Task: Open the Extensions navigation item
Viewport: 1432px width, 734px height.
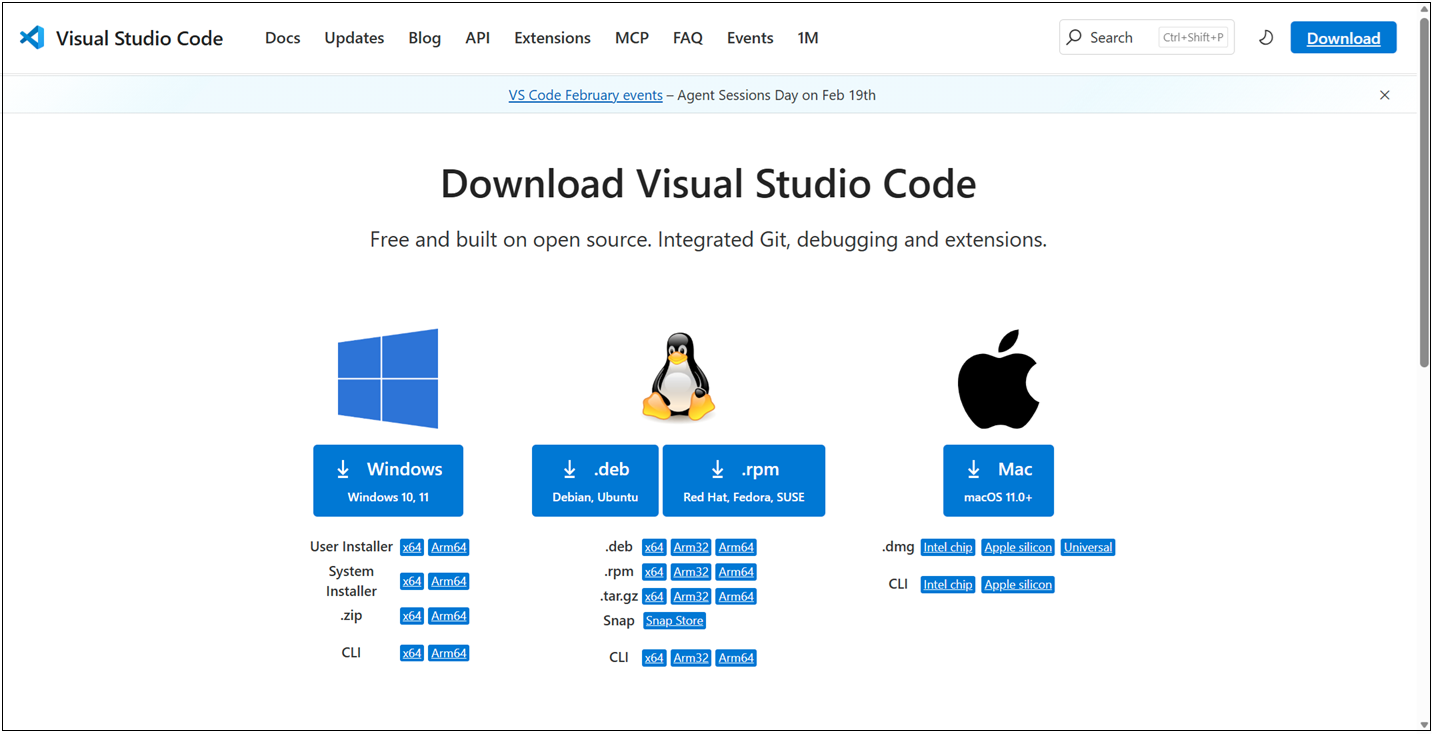Action: 552,38
